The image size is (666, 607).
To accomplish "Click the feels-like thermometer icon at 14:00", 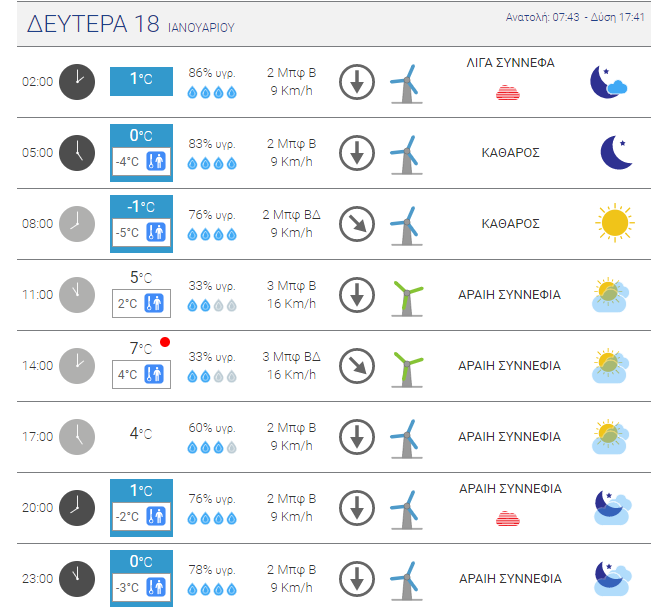I will click(154, 374).
